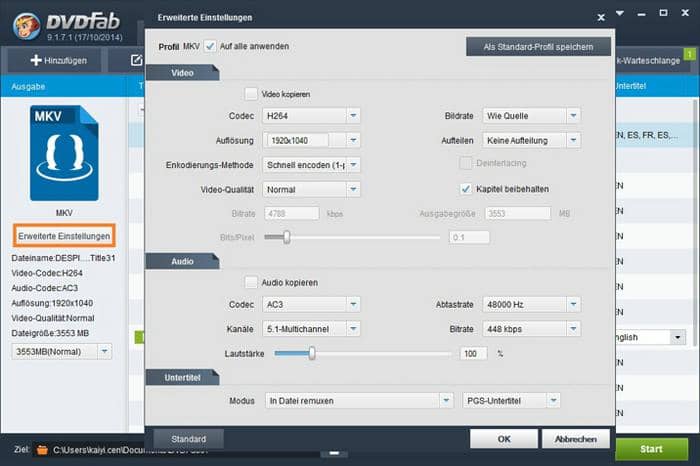This screenshot has height=466, width=700.
Task: Enable the Video kopieren checkbox
Action: pyautogui.click(x=251, y=94)
